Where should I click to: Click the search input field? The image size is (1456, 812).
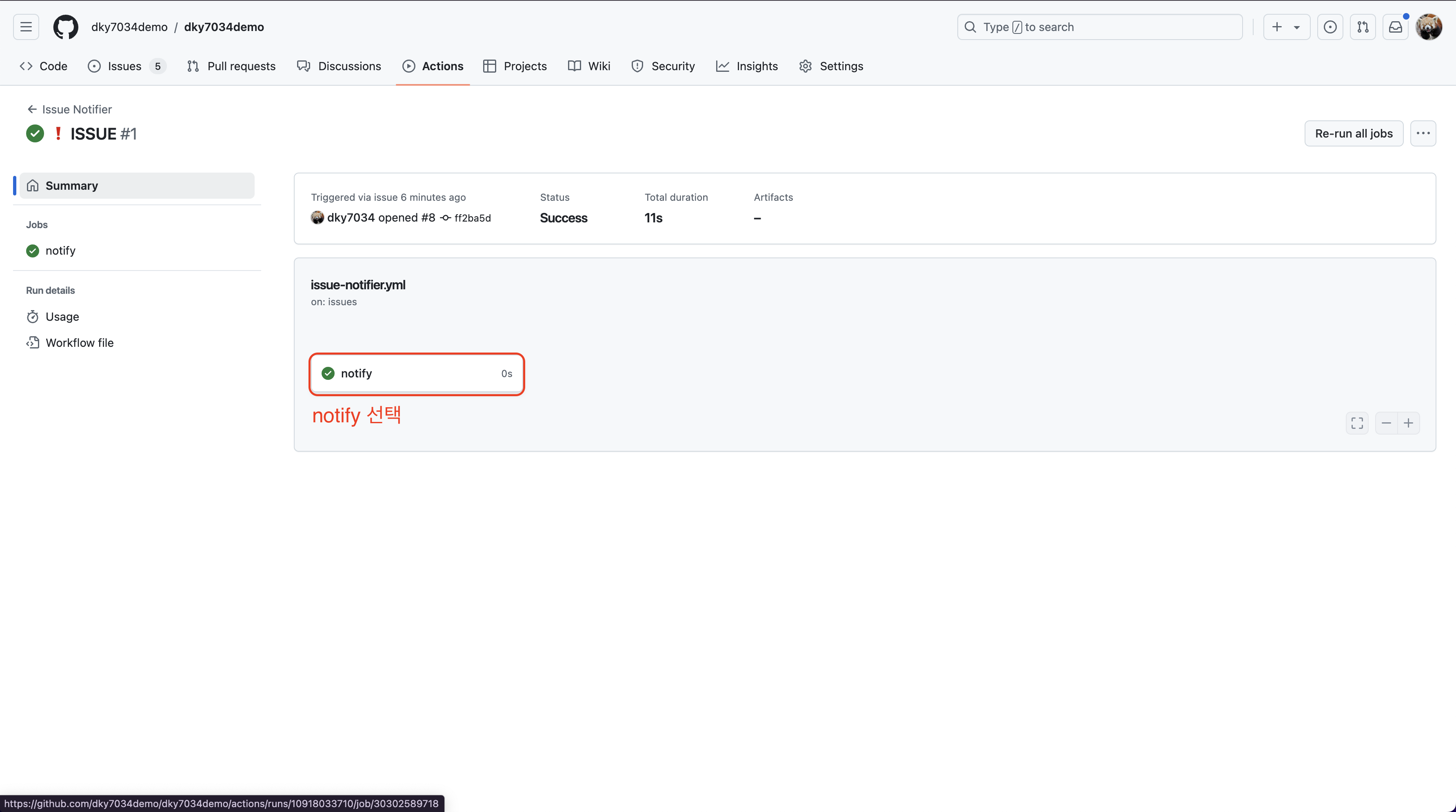(1099, 27)
